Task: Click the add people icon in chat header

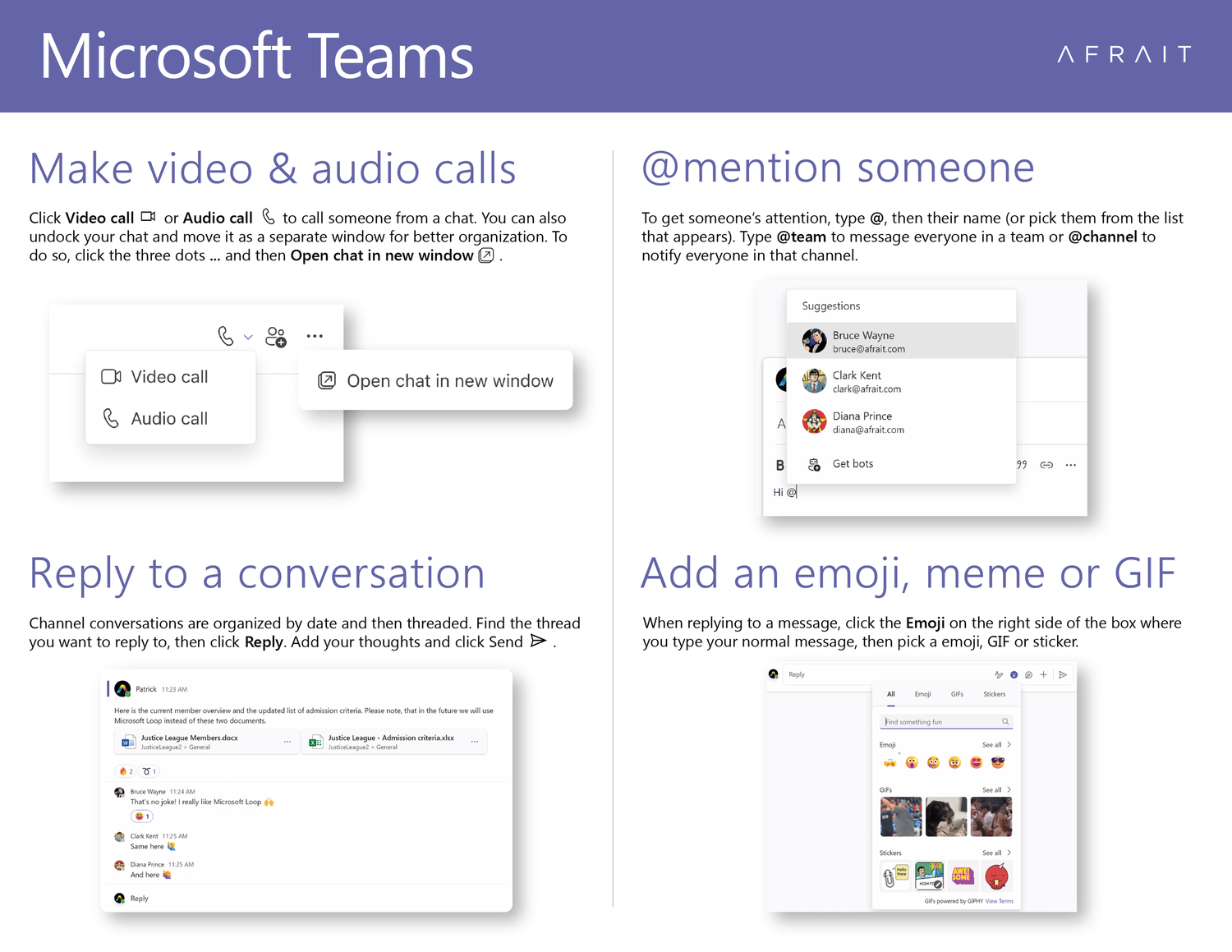Action: (275, 336)
